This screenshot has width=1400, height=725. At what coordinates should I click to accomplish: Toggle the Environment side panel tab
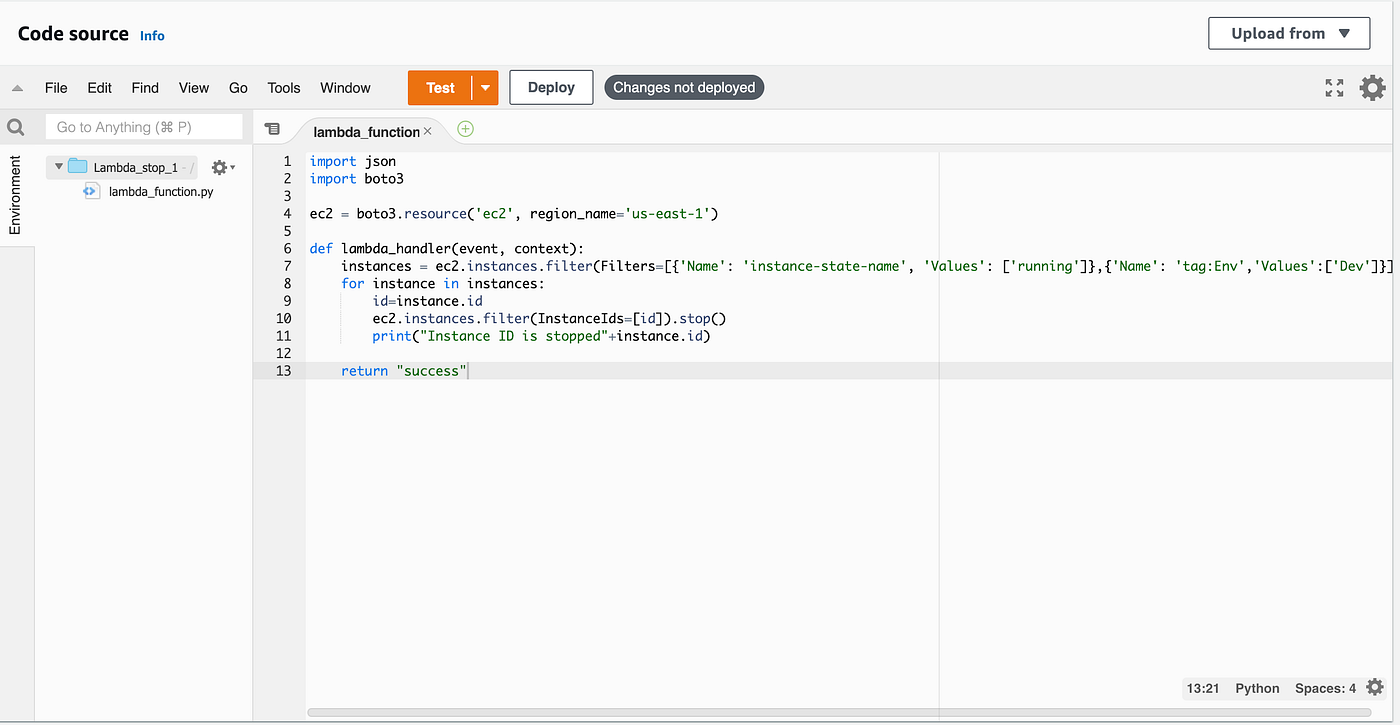tap(15, 195)
